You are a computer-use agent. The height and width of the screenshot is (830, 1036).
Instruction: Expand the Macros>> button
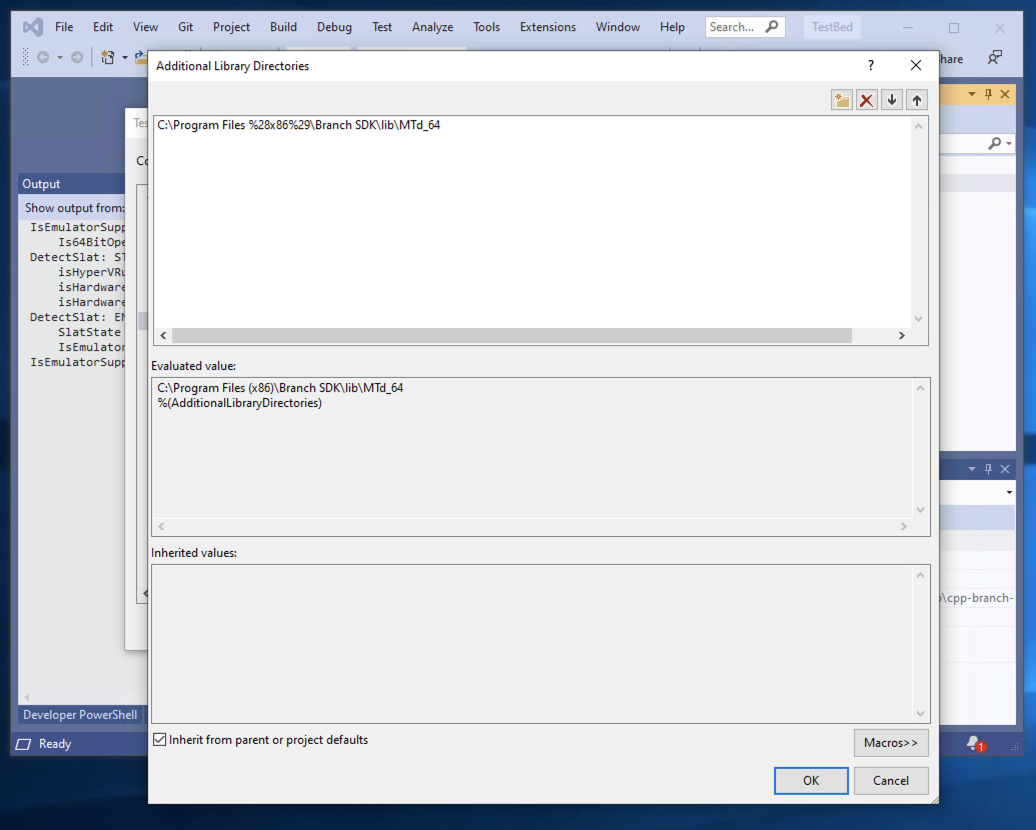coord(891,743)
